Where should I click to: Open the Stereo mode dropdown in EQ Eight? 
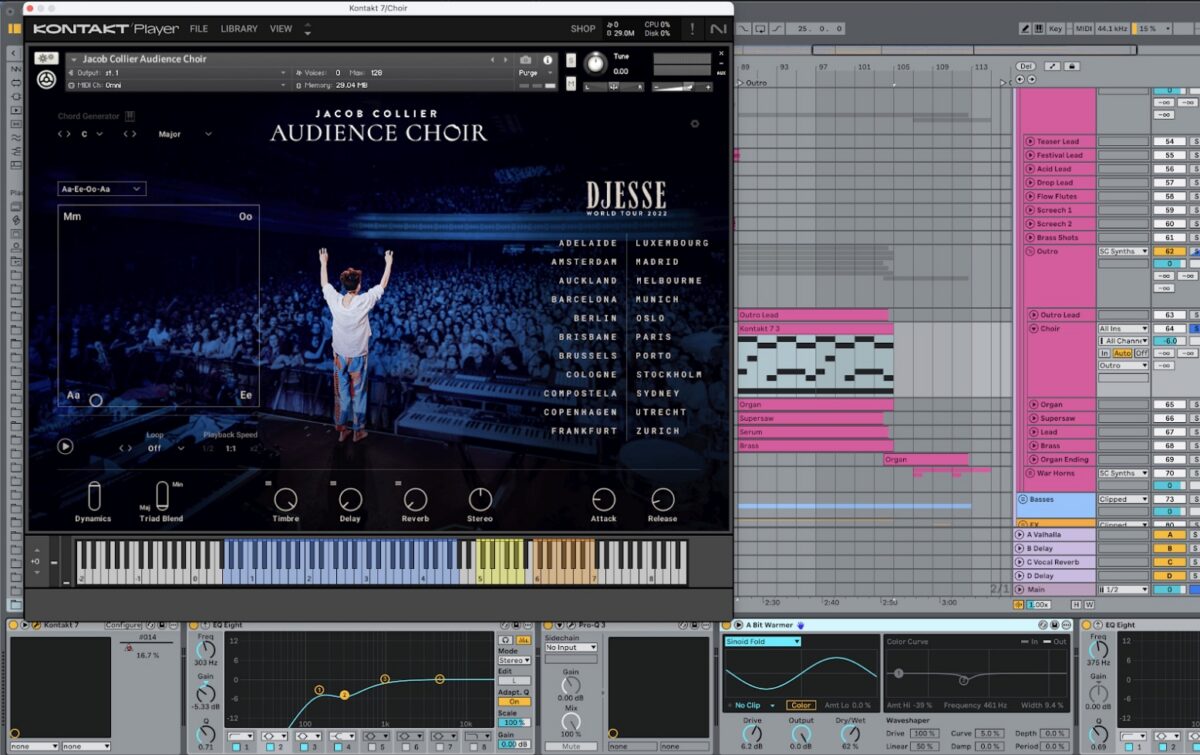[514, 660]
